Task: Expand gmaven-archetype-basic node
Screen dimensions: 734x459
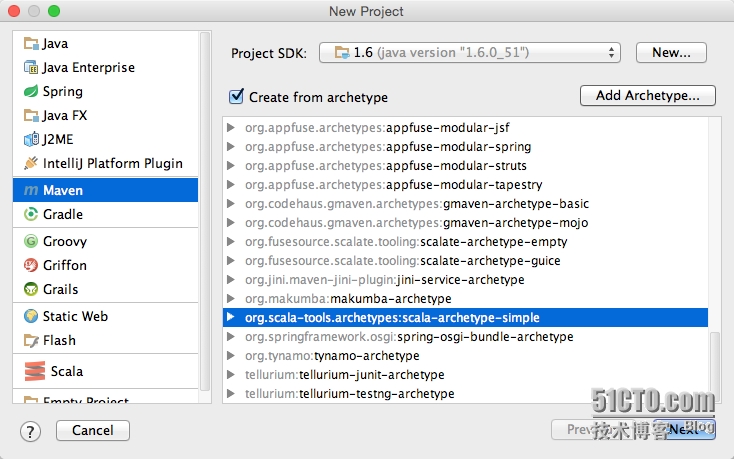Action: point(230,204)
